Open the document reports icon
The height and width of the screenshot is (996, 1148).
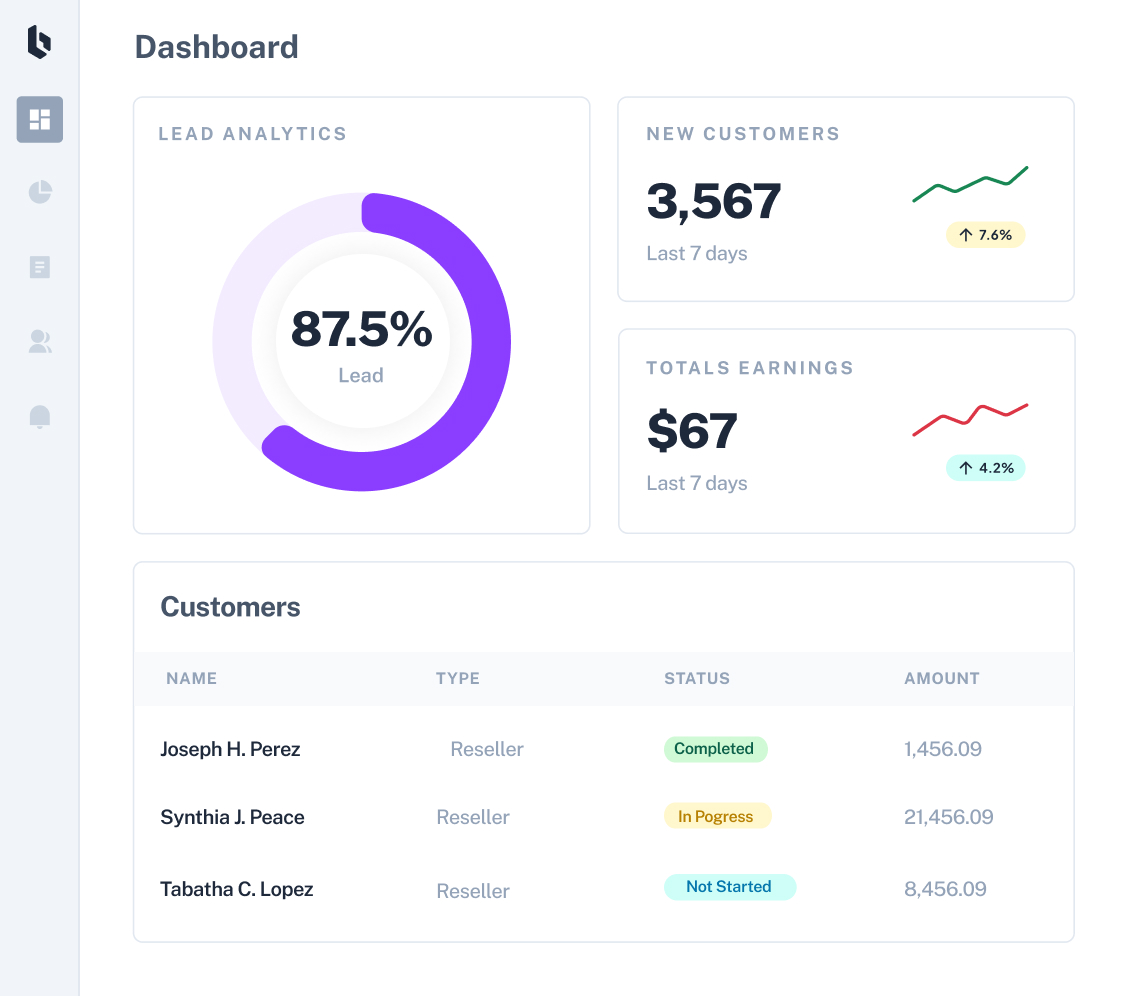(40, 267)
